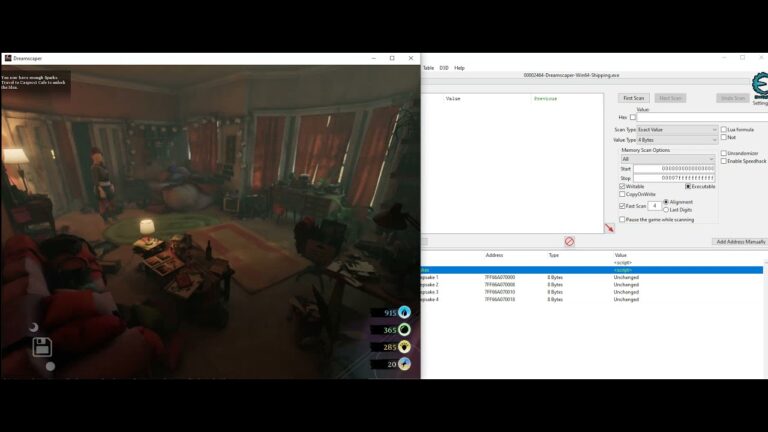Click the Dreamscaper app icon in title bar
The height and width of the screenshot is (432, 768).
(x=8, y=58)
